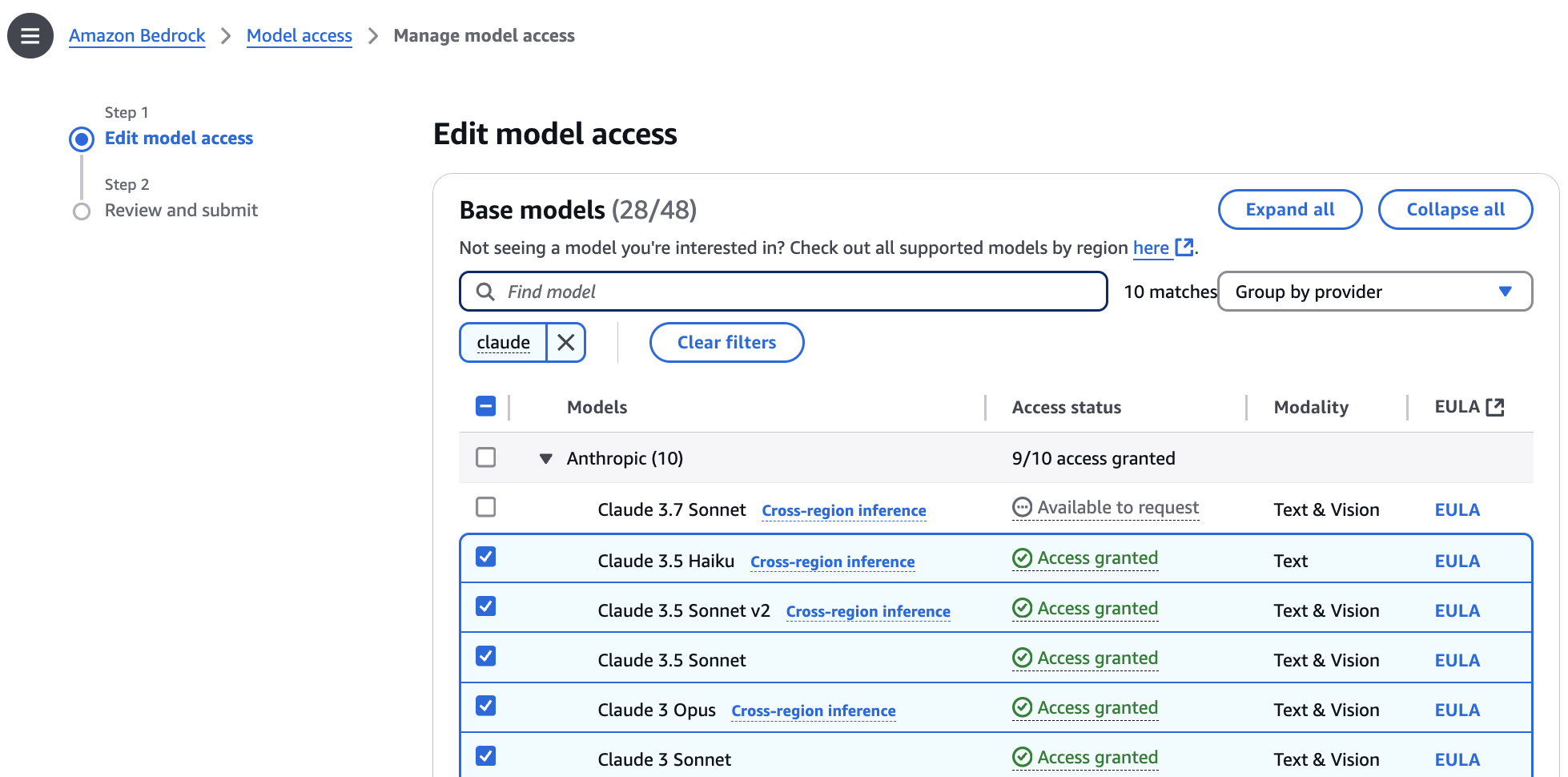Open Cross-region inference for Claude 3.5 Sonnet v2
The image size is (1568, 777).
(868, 612)
